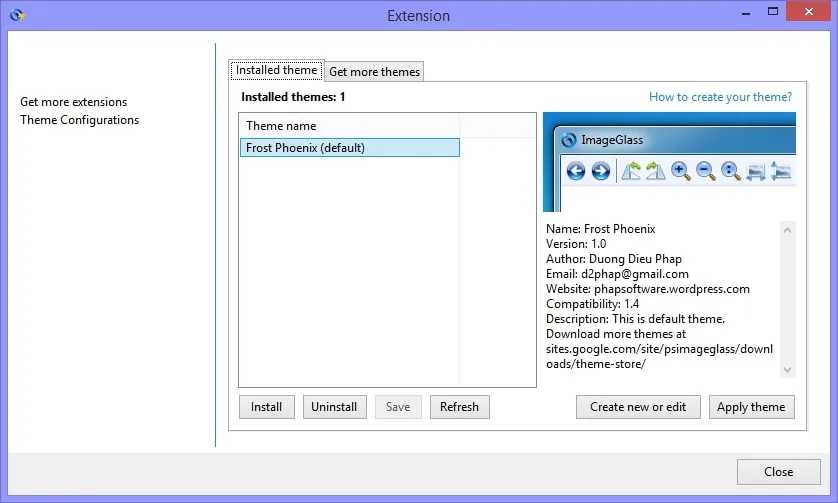Click the Email: d2phap@gmail.com text
This screenshot has width=838, height=503.
(x=617, y=274)
